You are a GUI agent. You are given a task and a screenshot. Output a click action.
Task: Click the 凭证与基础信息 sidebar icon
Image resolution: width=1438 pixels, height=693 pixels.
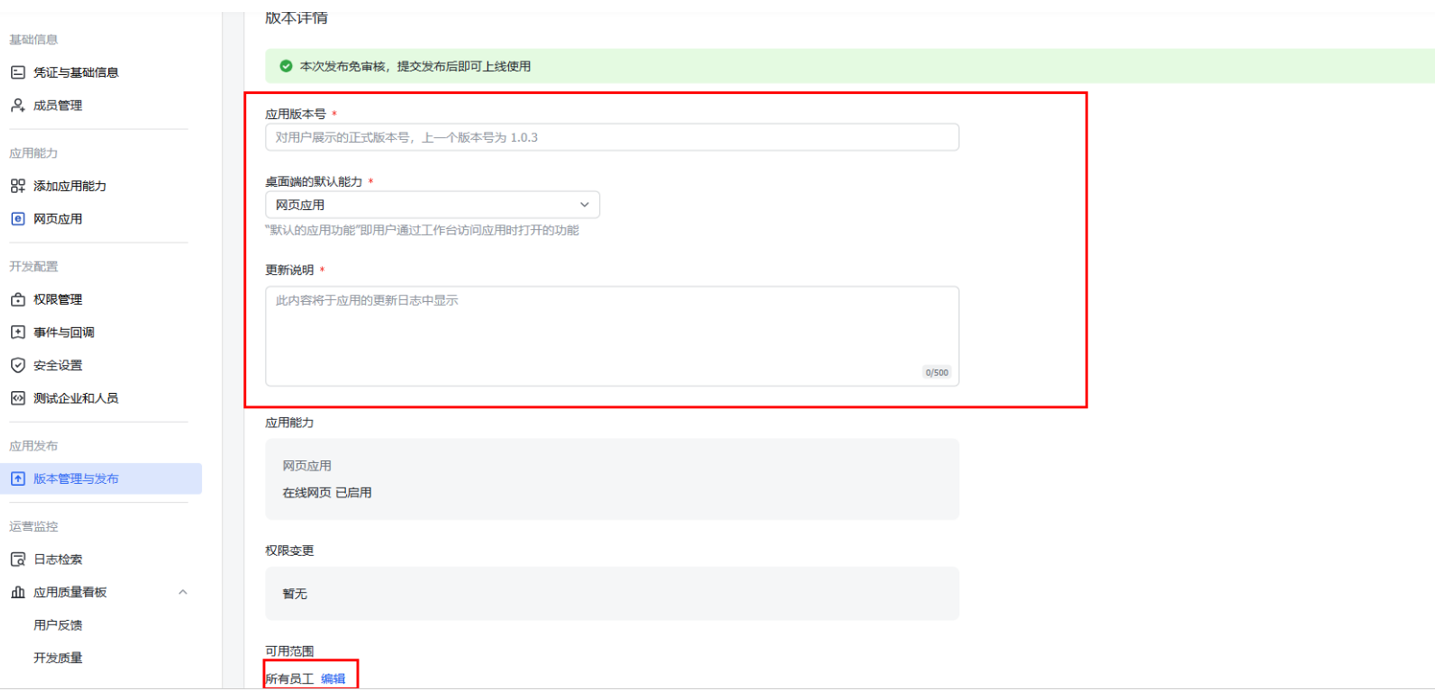[17, 73]
